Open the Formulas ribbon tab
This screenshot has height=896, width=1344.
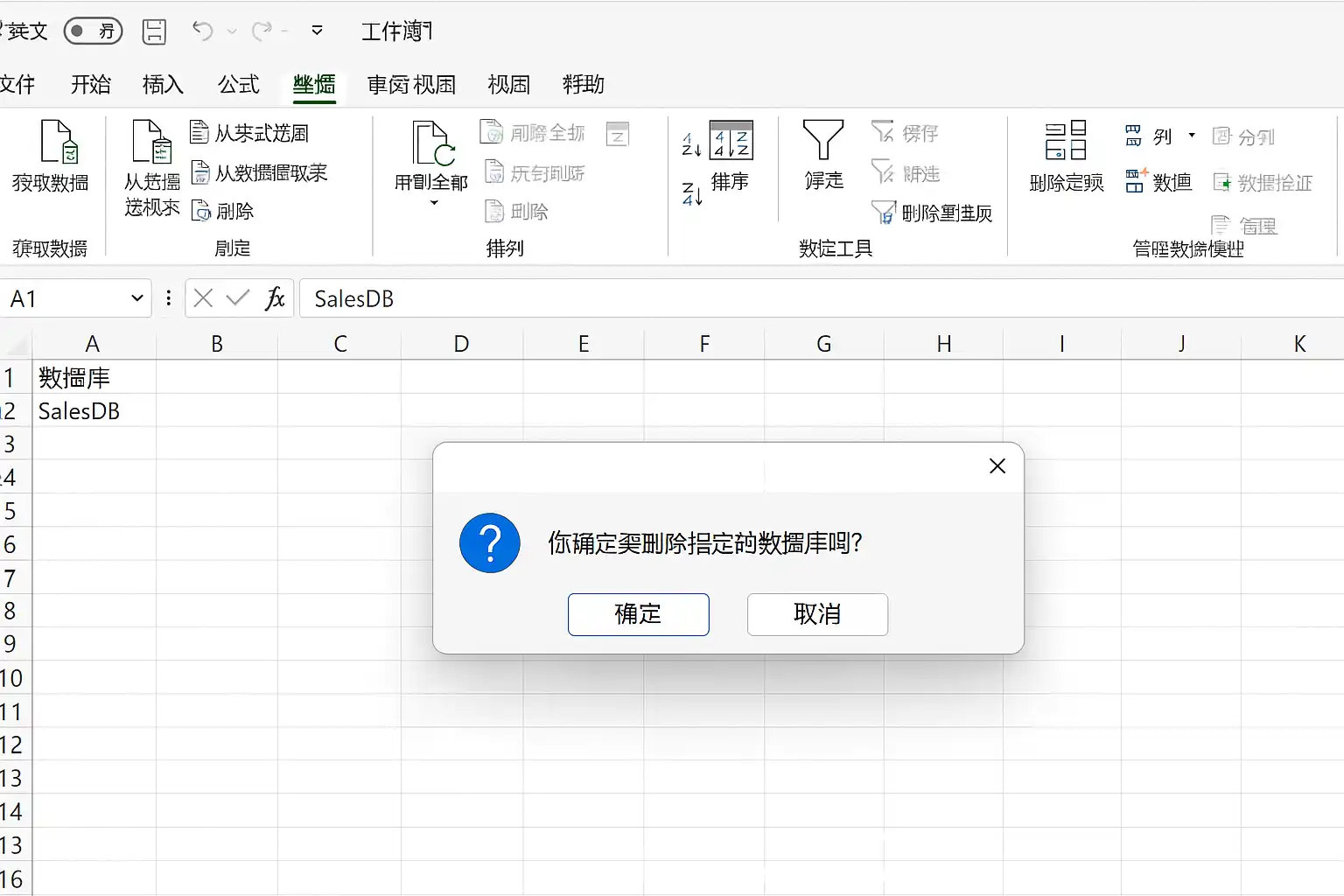click(239, 85)
